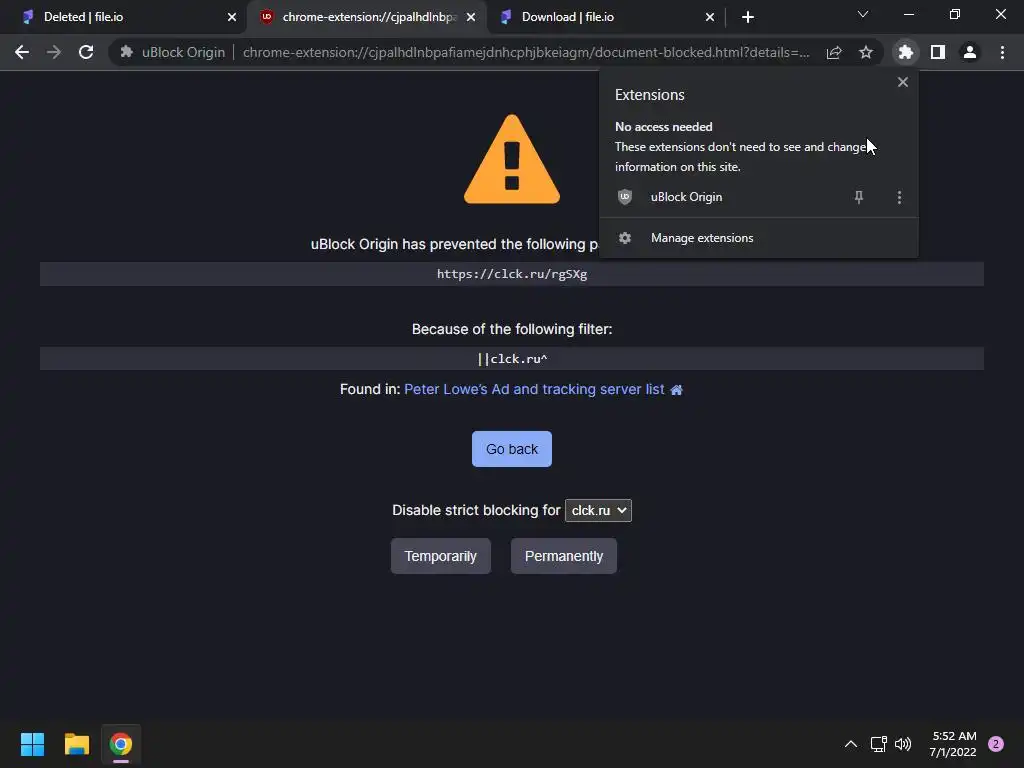Click the address bar URL
Viewport: 1024px width, 768px height.
coord(526,52)
